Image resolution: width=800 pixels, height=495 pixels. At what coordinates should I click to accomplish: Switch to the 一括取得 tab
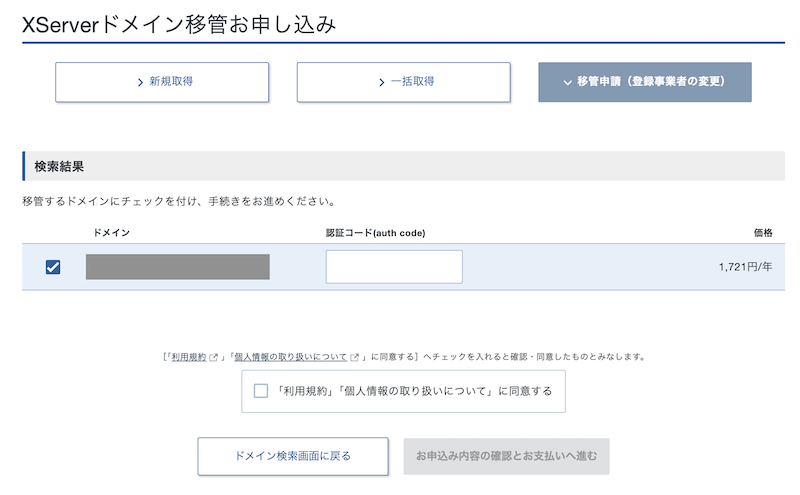pos(404,82)
